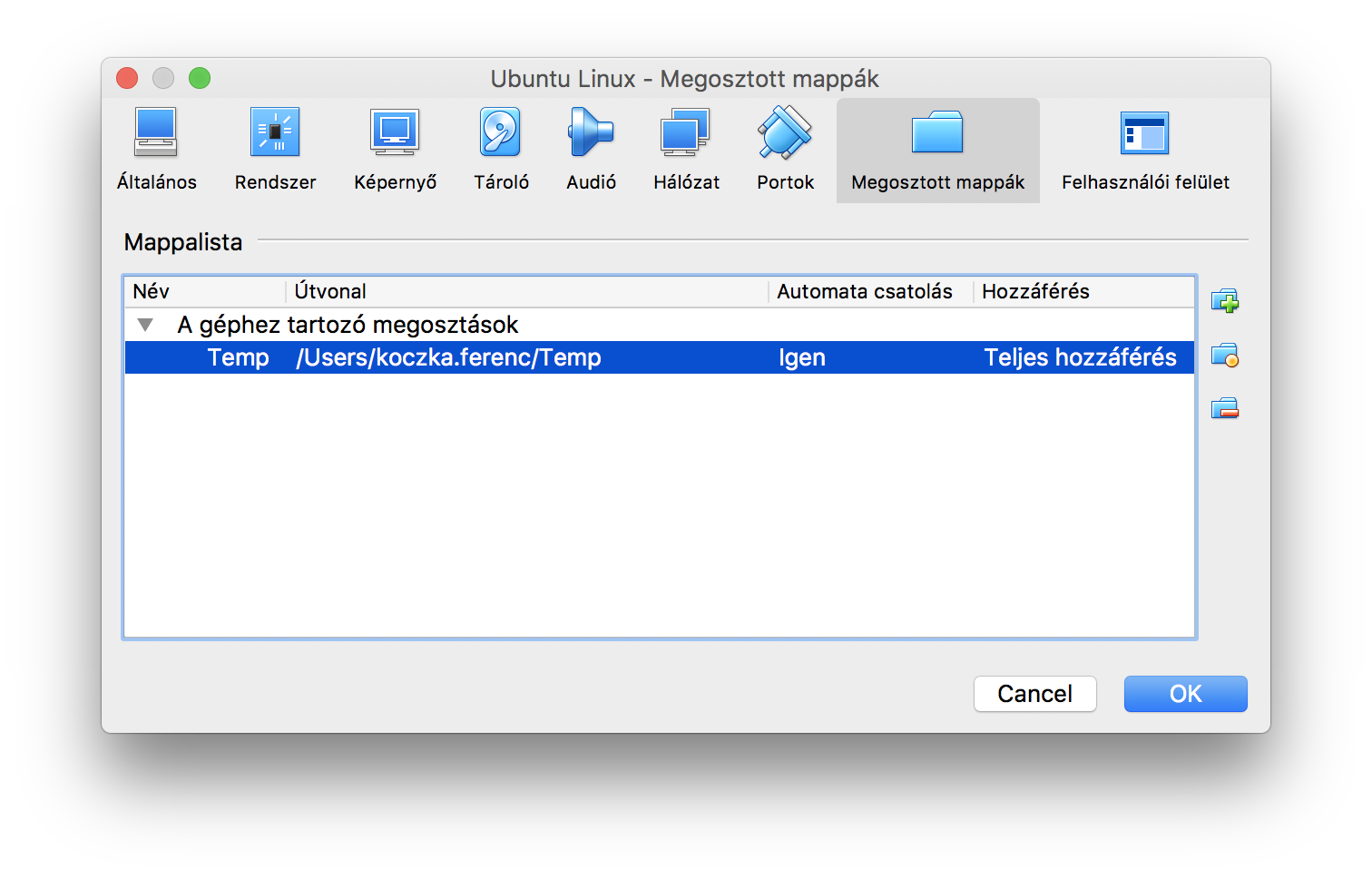Sort by the Útvonal column header
1372x878 pixels.
(528, 291)
